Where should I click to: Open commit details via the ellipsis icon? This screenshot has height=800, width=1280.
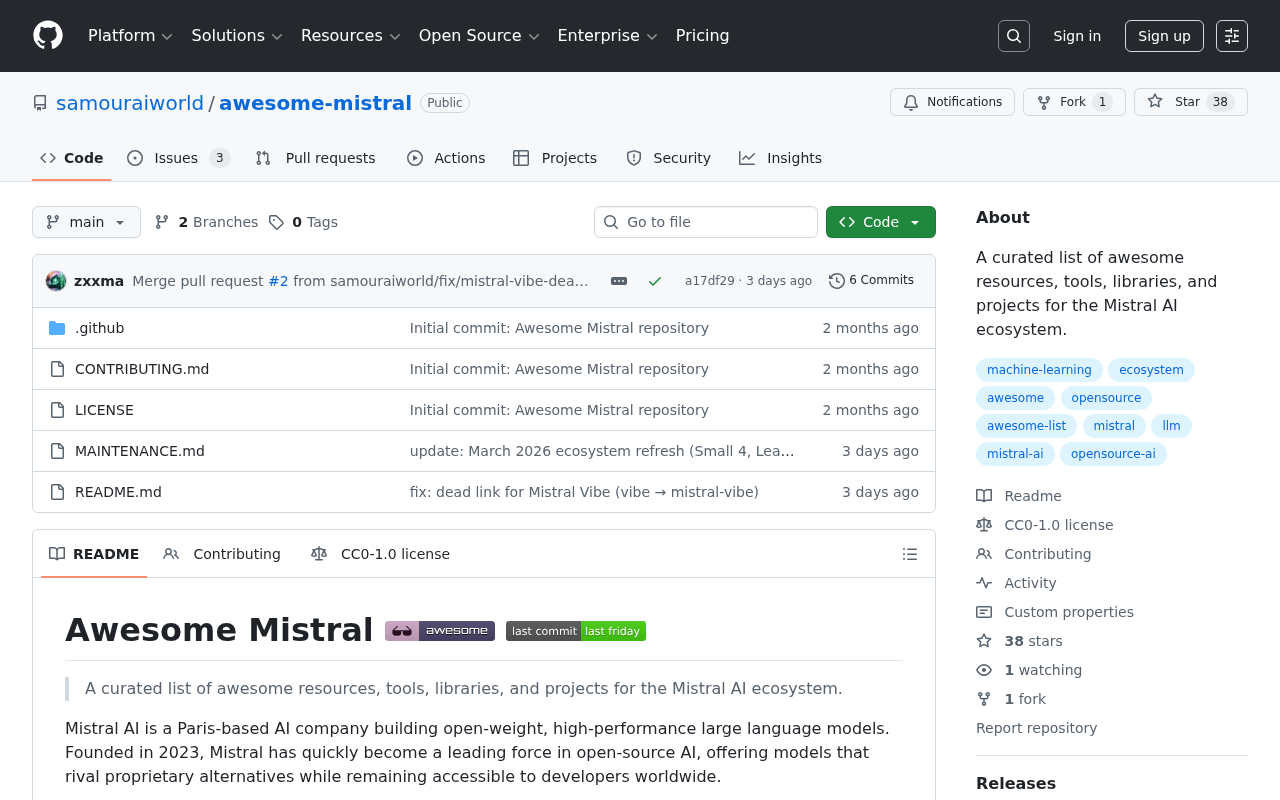619,281
